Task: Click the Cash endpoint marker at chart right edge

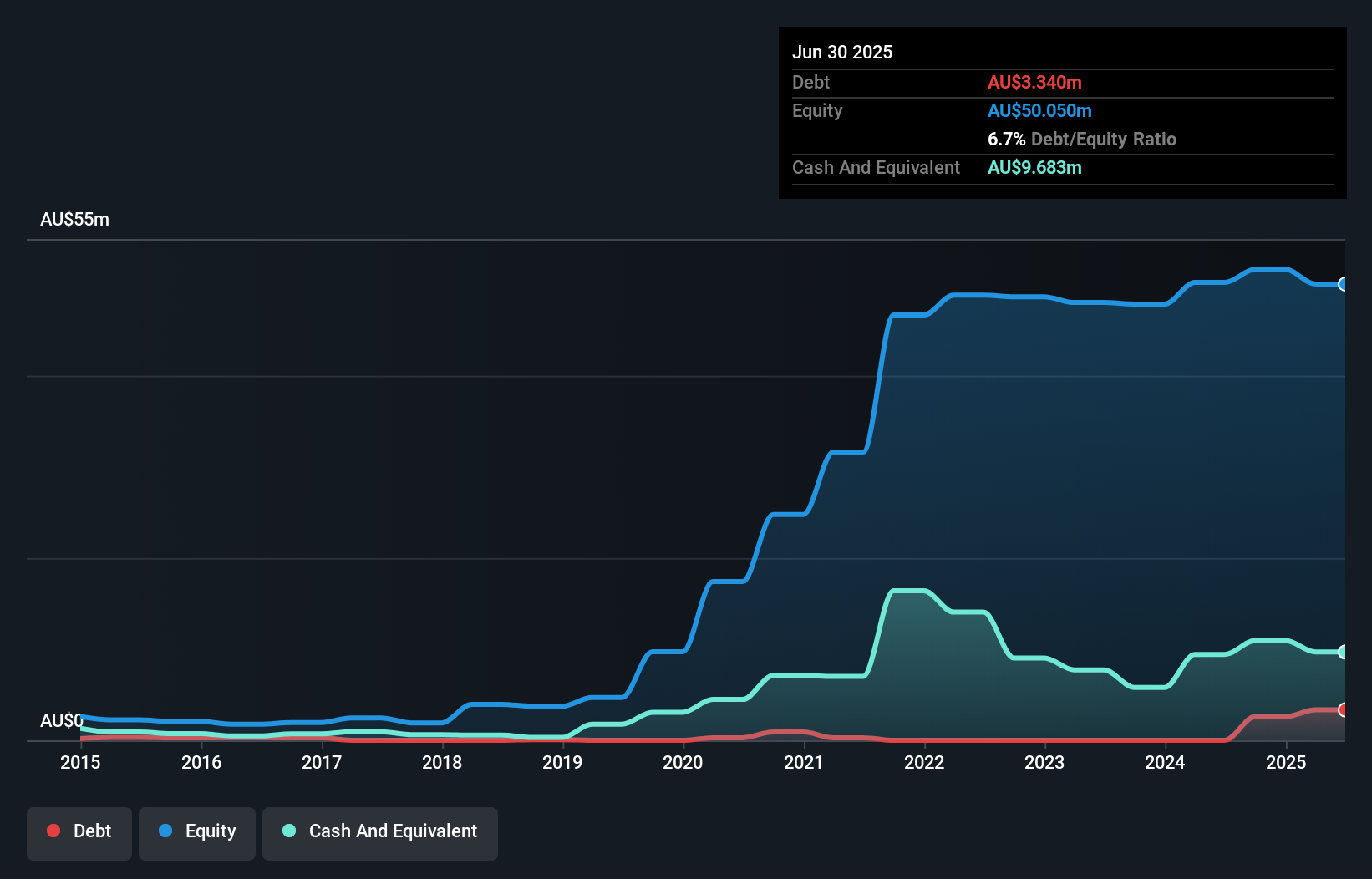Action: click(1342, 652)
